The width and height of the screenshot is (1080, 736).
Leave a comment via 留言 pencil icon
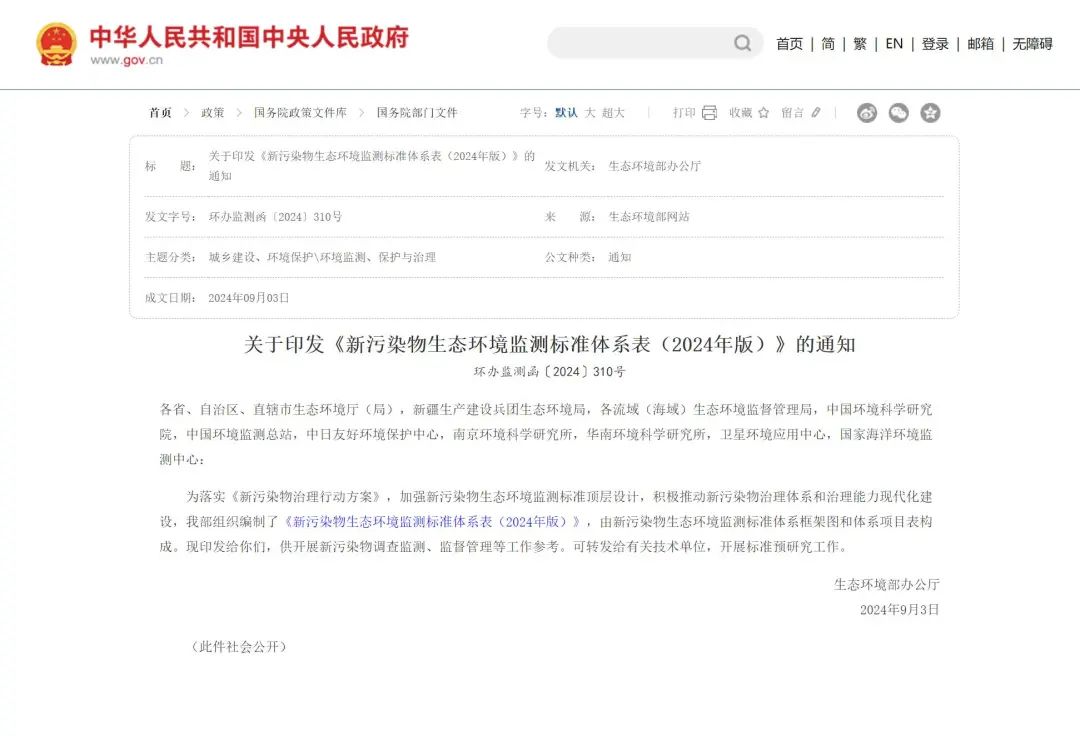tap(816, 112)
